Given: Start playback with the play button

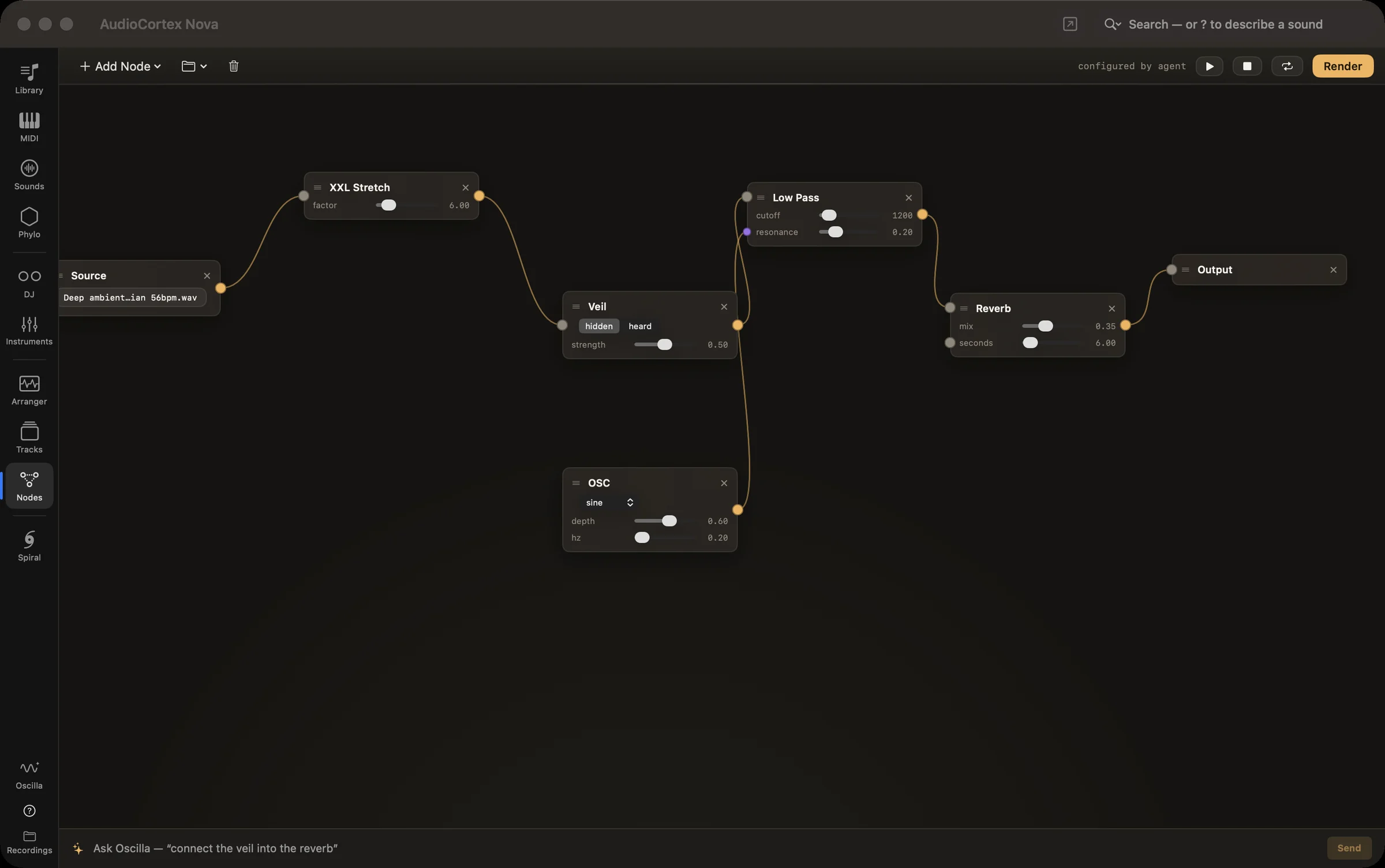Looking at the screenshot, I should click(1209, 66).
